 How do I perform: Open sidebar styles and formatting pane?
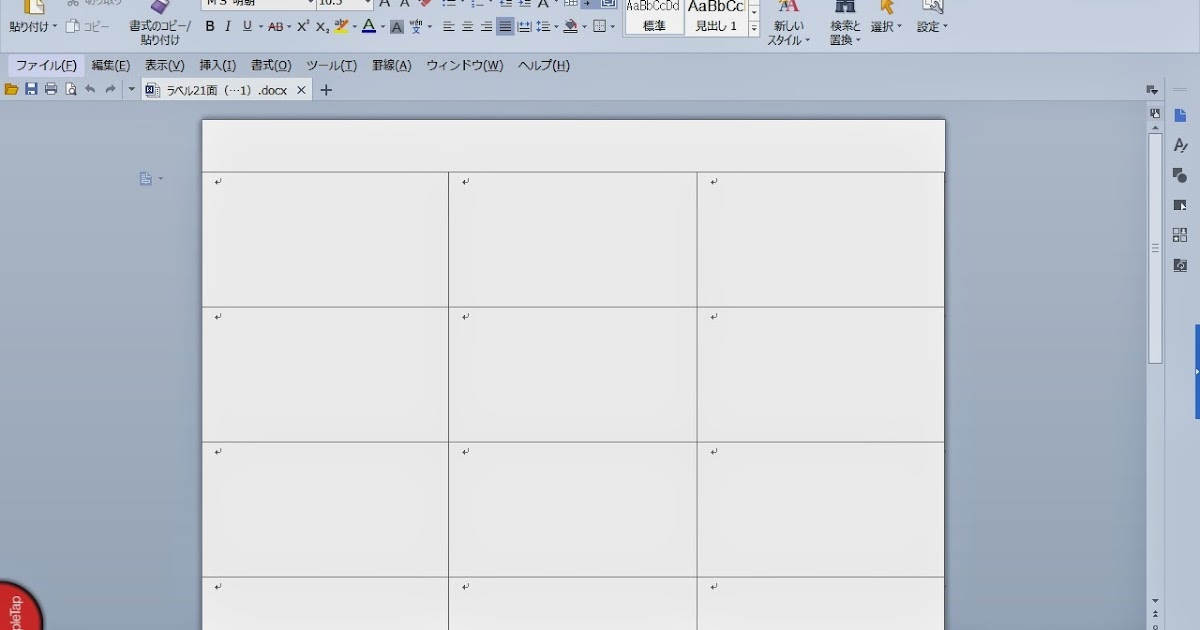tap(1180, 146)
